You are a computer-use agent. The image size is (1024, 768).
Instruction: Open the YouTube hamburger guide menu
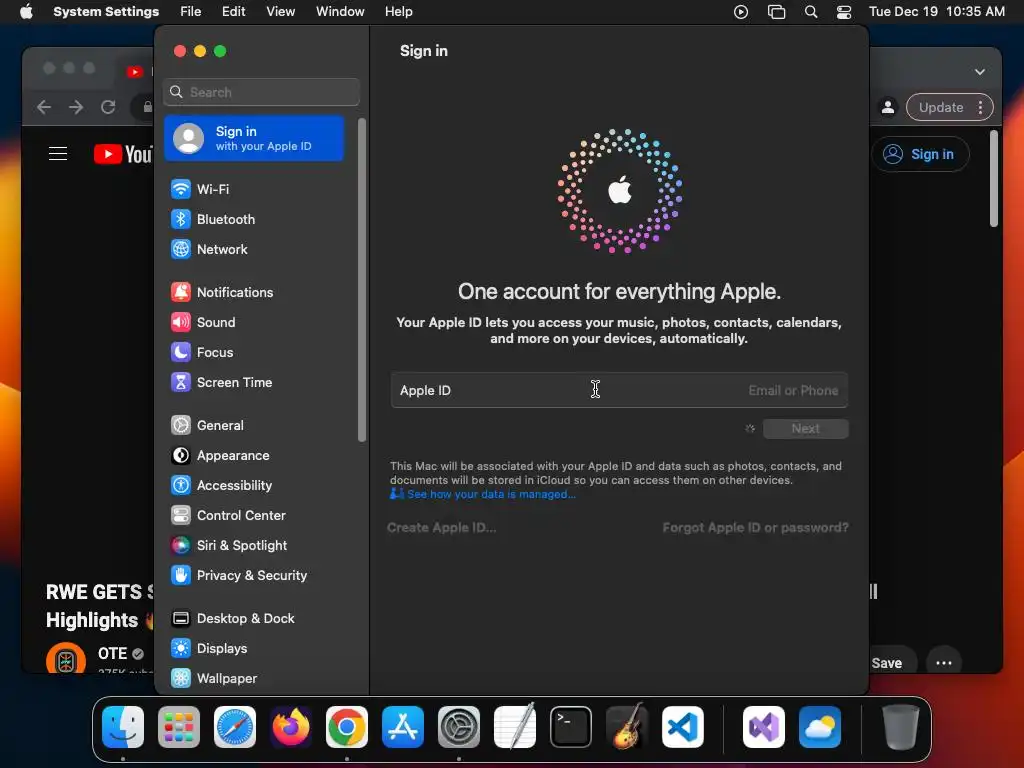click(58, 153)
